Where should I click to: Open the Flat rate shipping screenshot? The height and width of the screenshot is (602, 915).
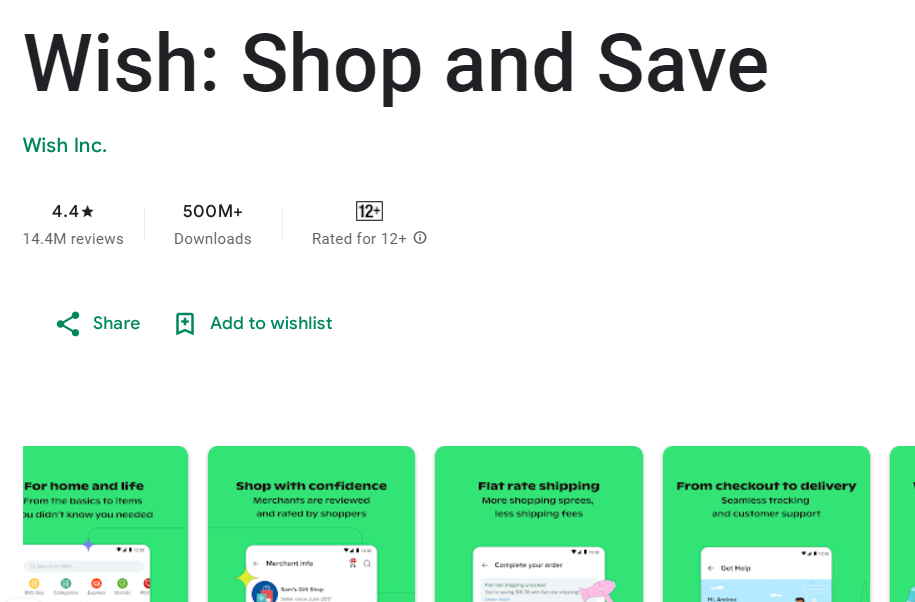click(x=539, y=524)
